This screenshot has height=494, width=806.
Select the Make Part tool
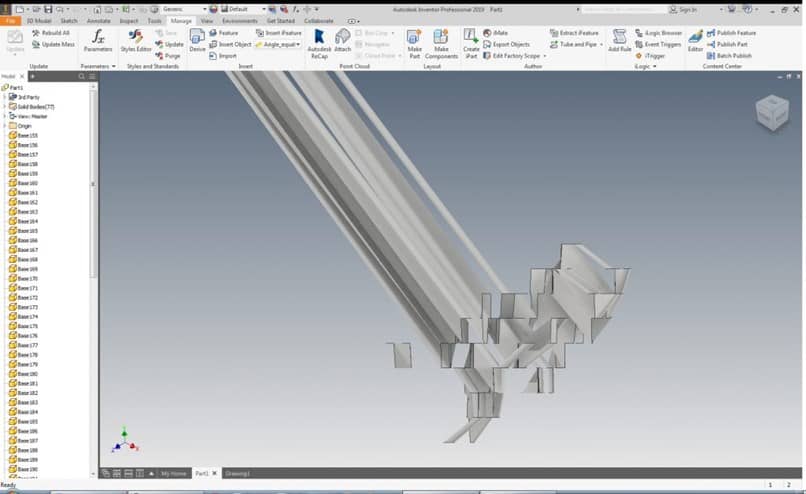point(414,40)
